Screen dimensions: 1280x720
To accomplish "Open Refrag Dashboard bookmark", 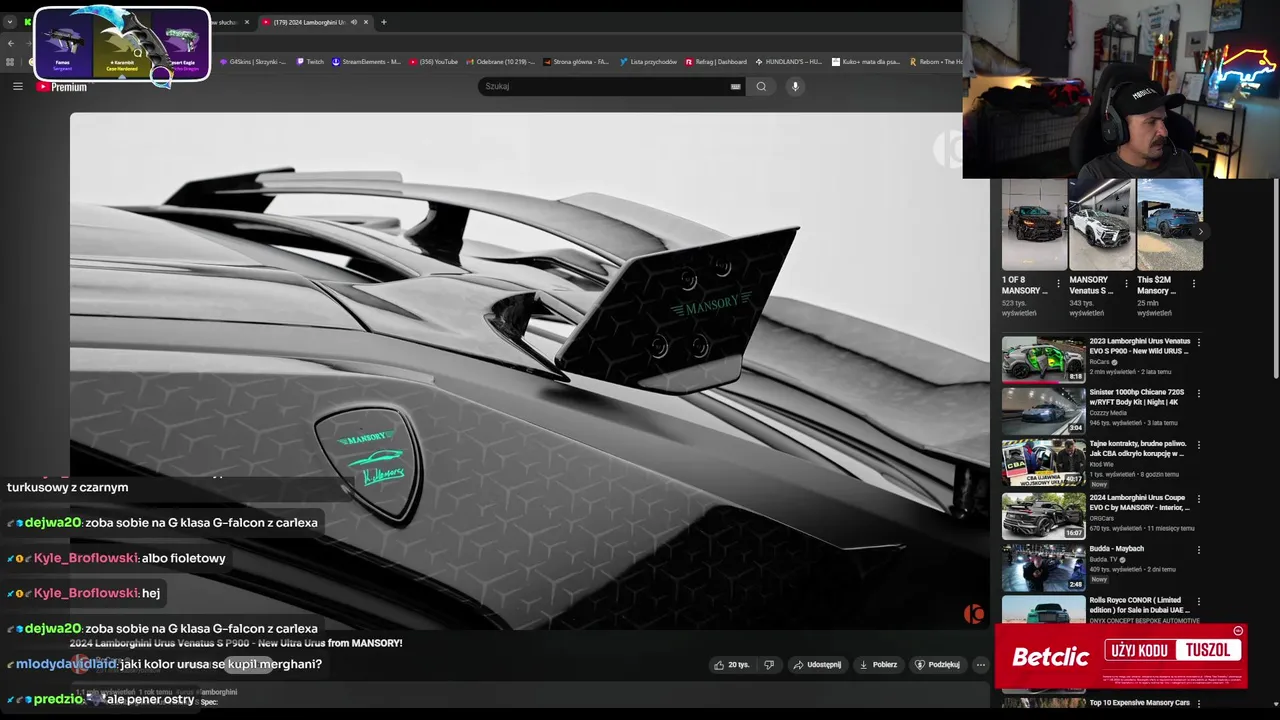I will pos(716,62).
